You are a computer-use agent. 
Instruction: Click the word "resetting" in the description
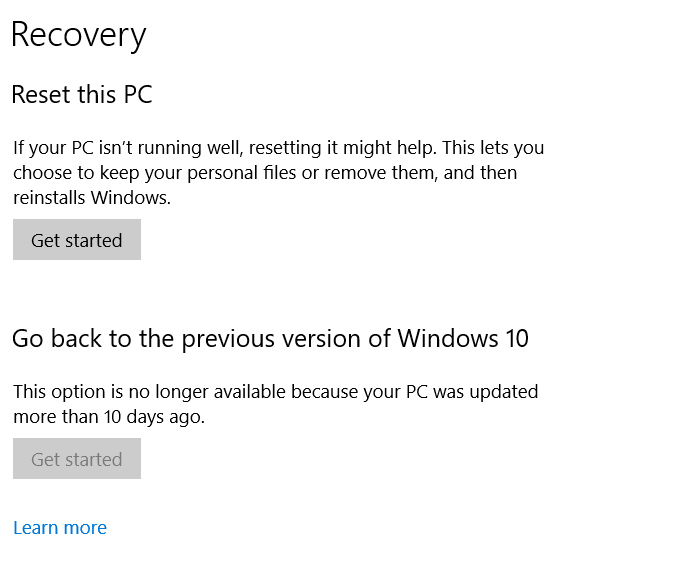pos(286,148)
